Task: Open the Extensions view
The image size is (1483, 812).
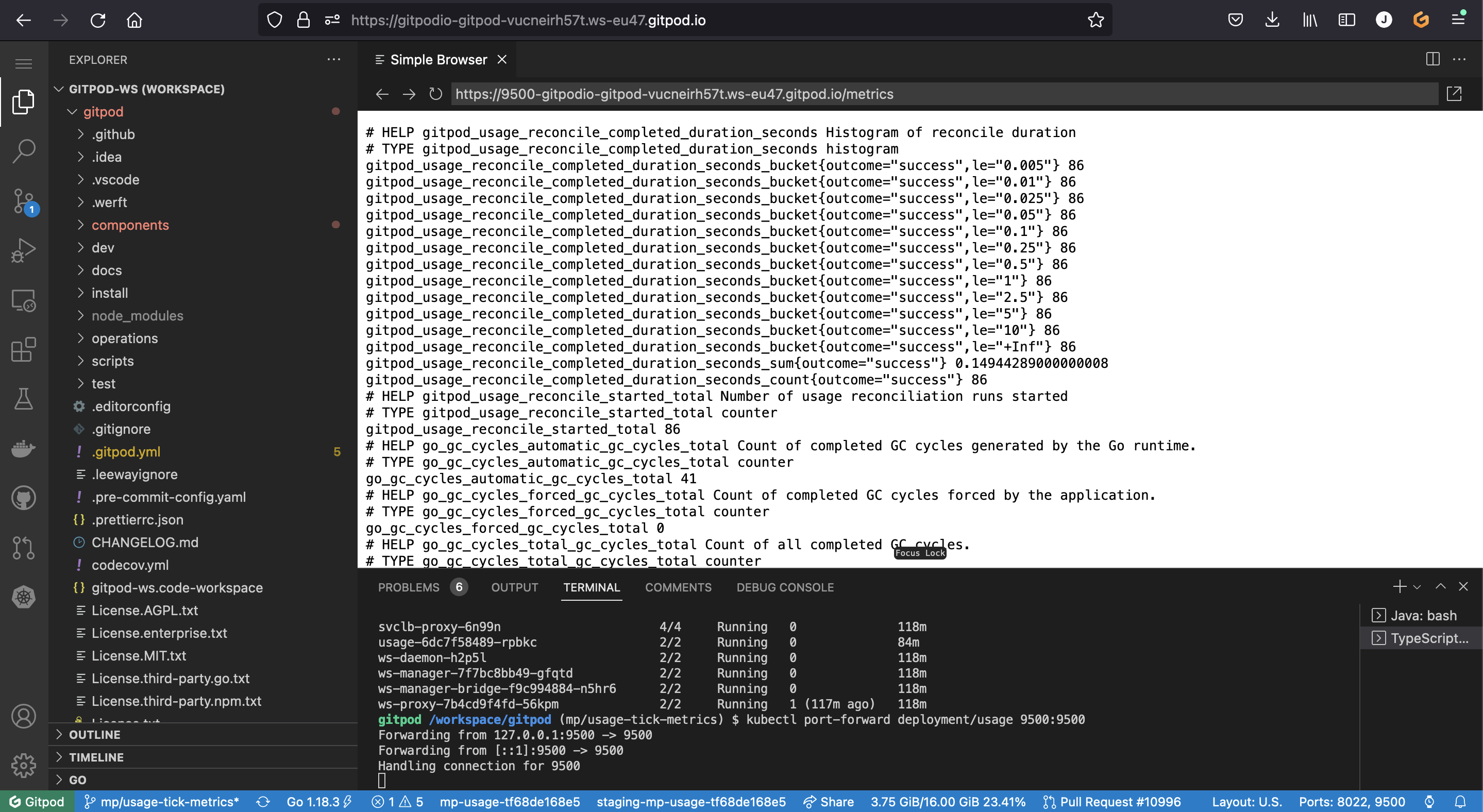Action: (x=24, y=349)
